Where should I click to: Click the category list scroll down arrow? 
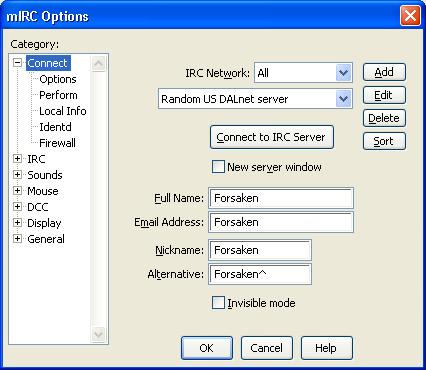click(99, 334)
